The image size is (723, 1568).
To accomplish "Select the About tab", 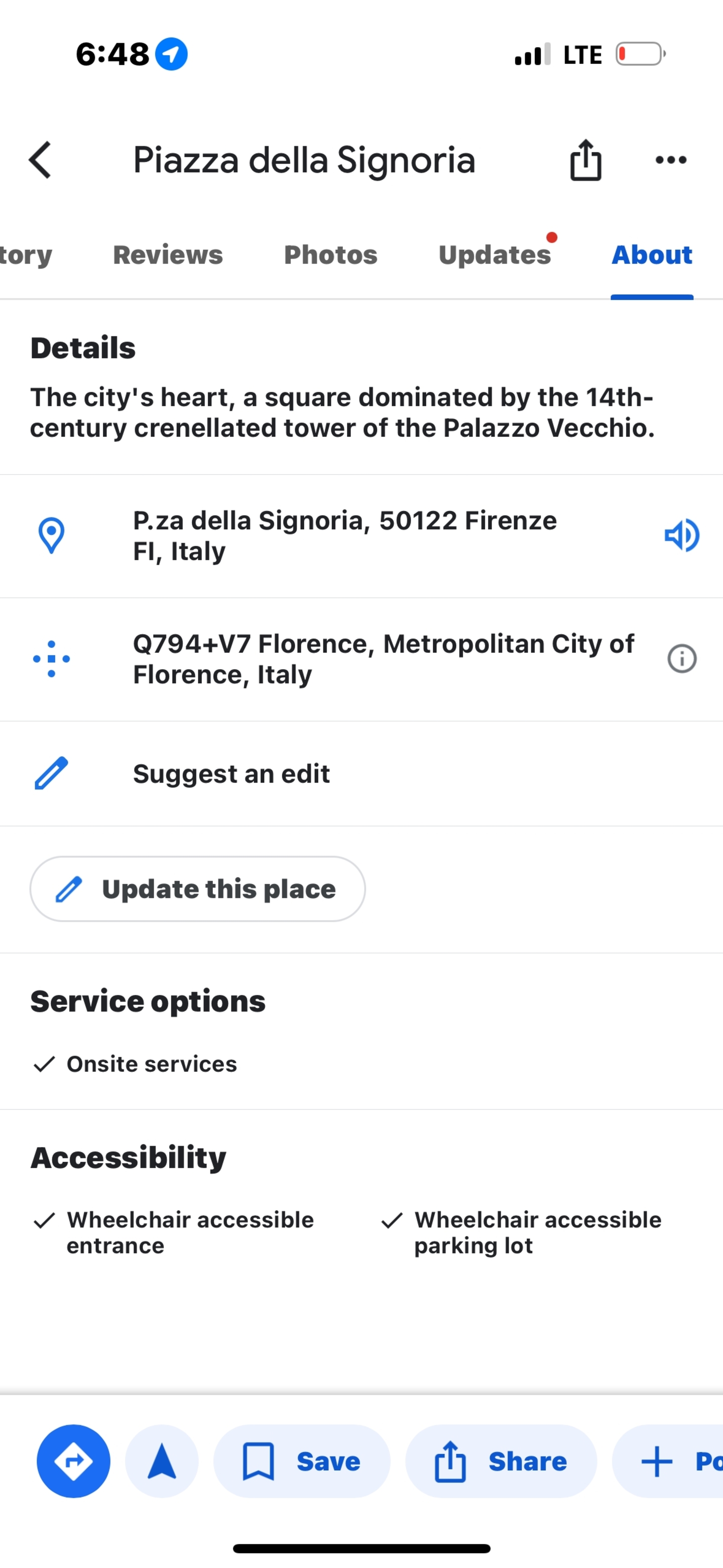I will pos(652,255).
